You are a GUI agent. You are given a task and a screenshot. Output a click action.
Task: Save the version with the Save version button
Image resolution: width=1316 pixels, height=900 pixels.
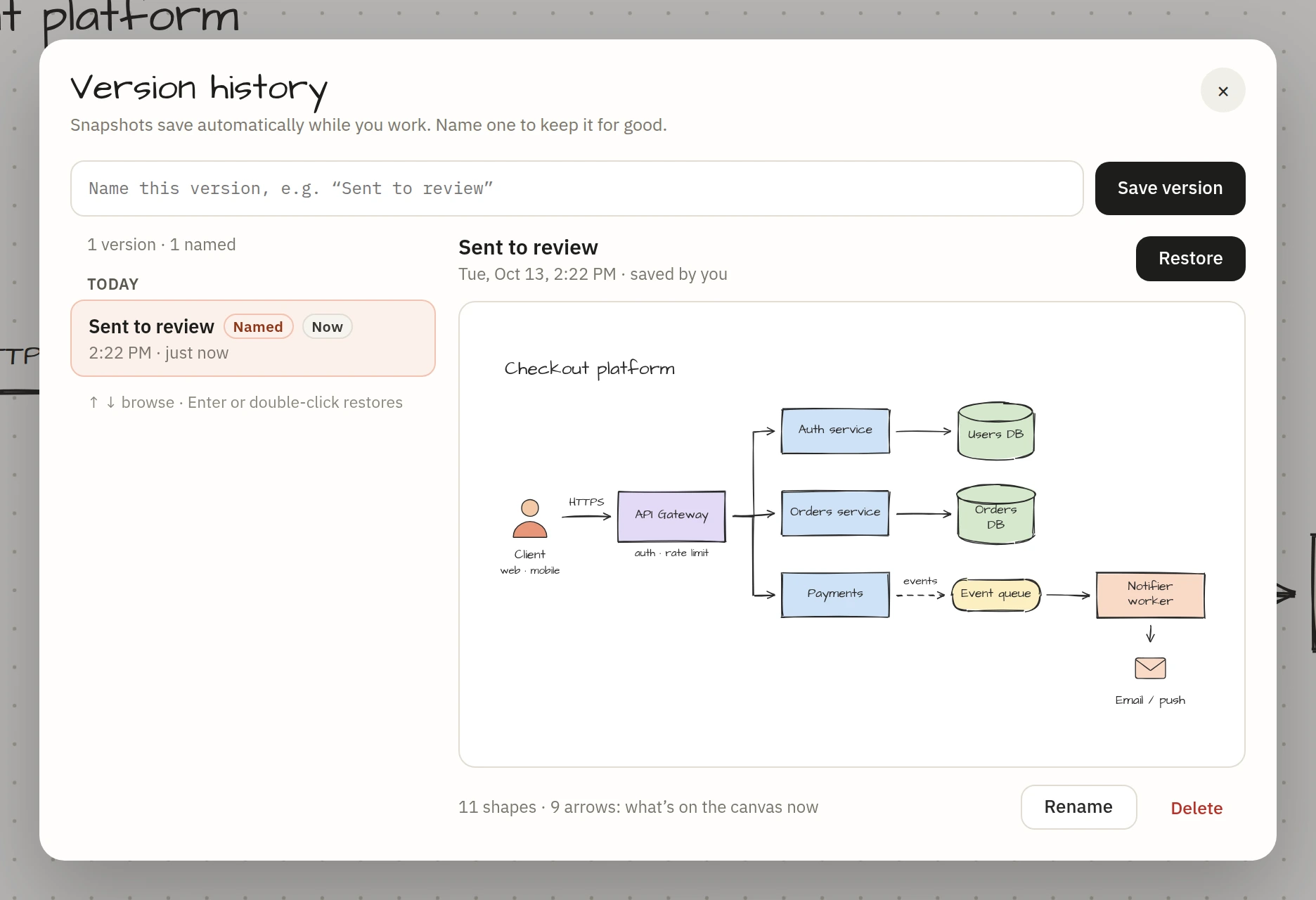tap(1170, 188)
